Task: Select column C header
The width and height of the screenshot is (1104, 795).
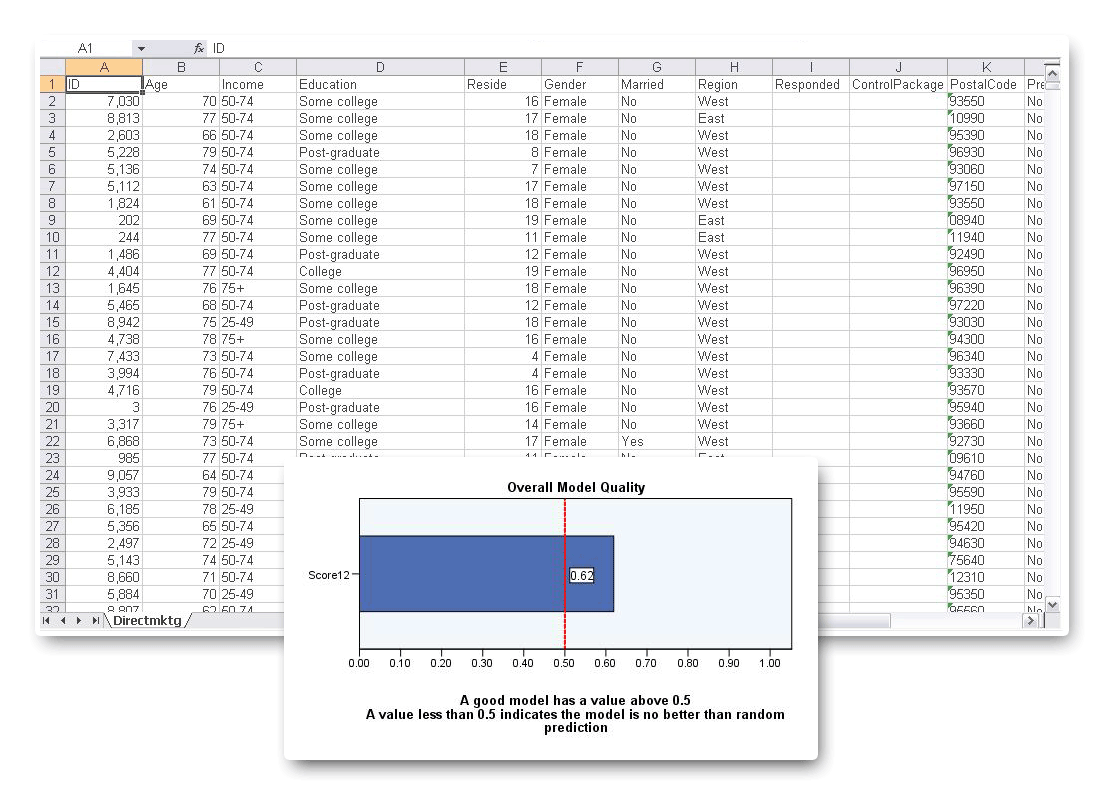Action: [258, 67]
